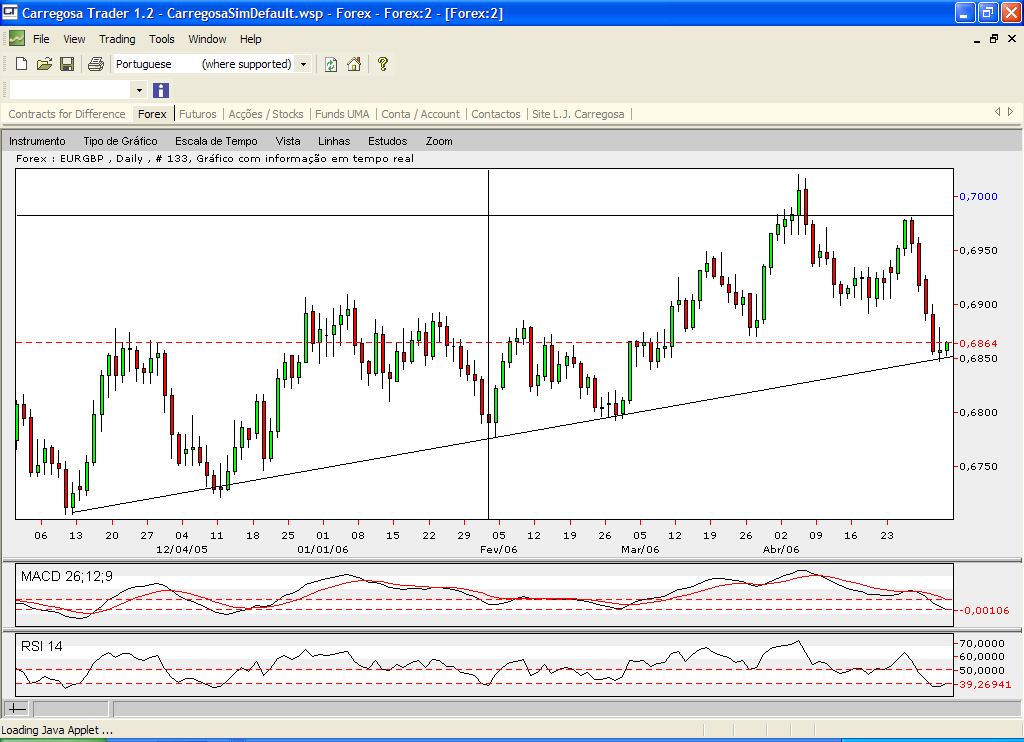Switch to the Futuros tab
The width and height of the screenshot is (1024, 742).
pos(196,114)
